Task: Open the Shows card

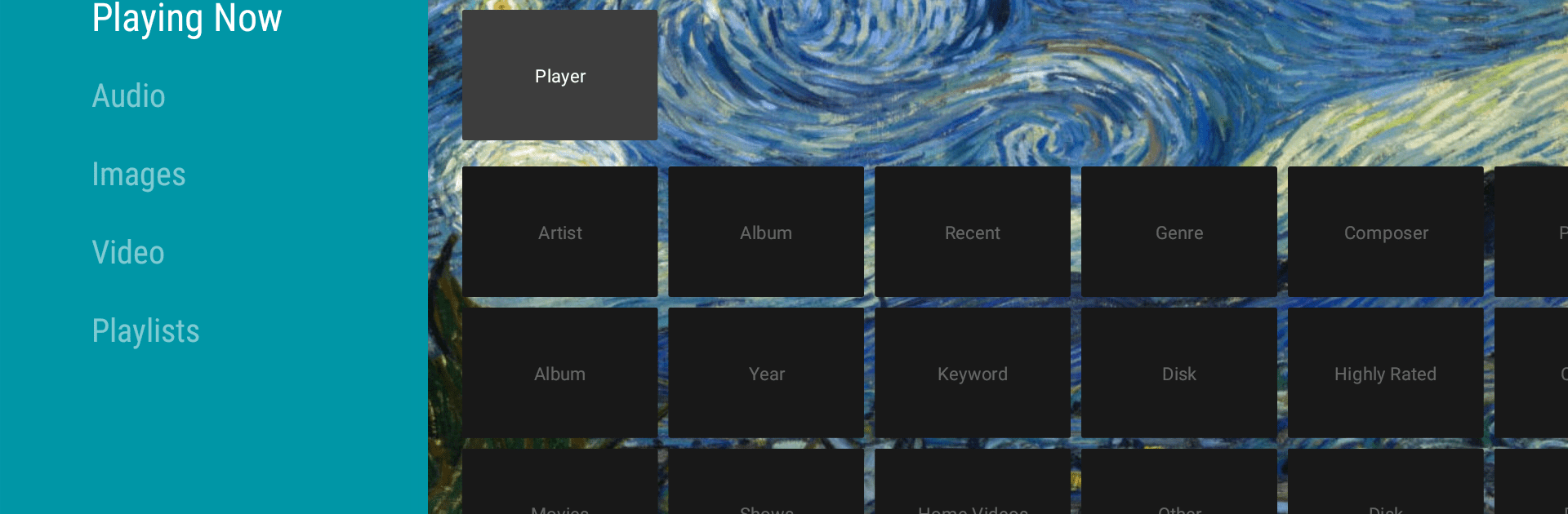Action: pyautogui.click(x=766, y=482)
